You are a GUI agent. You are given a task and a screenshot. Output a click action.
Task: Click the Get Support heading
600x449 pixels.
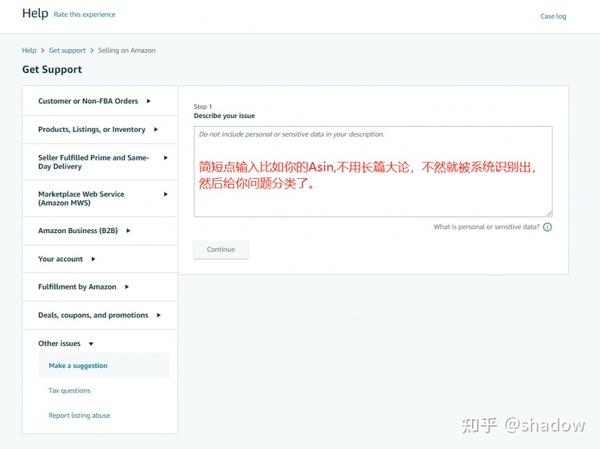pos(52,69)
